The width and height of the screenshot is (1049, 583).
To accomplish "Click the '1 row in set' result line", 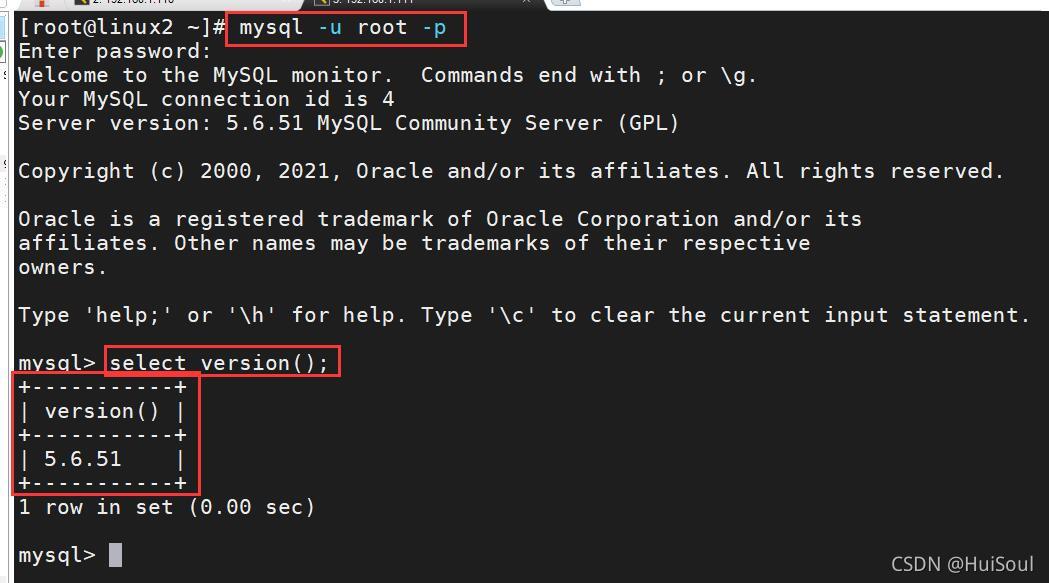I will pyautogui.click(x=166, y=507).
